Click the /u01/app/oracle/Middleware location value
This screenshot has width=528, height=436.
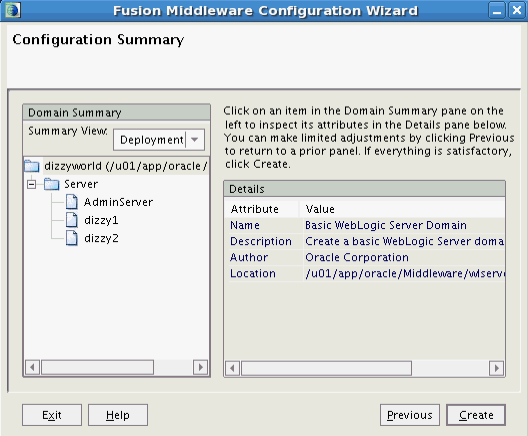click(x=404, y=273)
